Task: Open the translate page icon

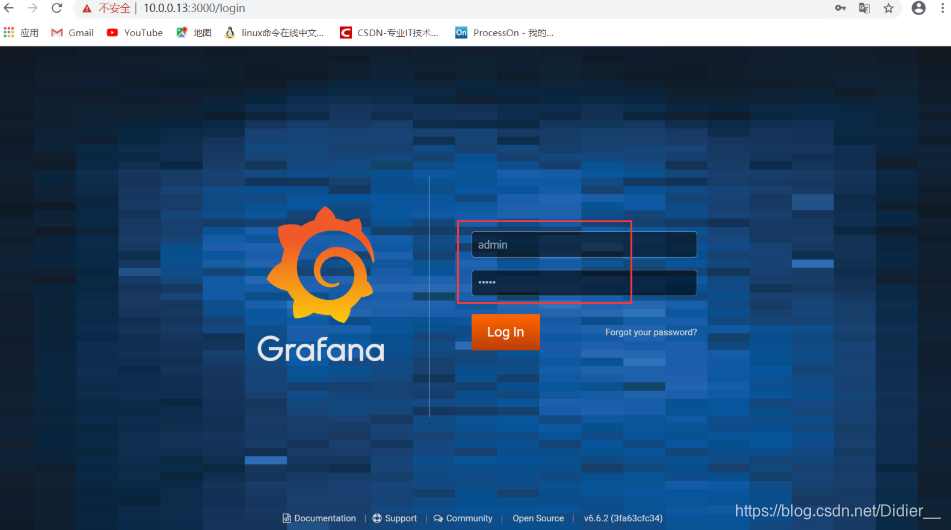Action: point(864,8)
